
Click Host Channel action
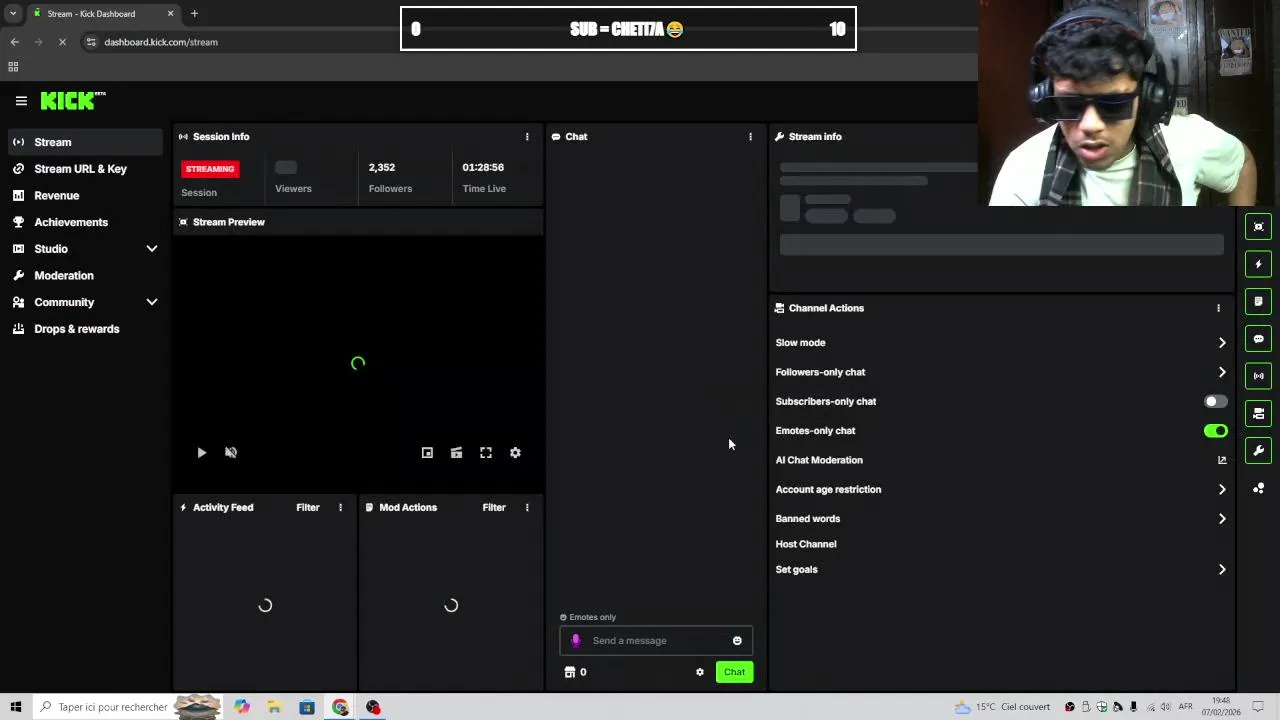806,544
